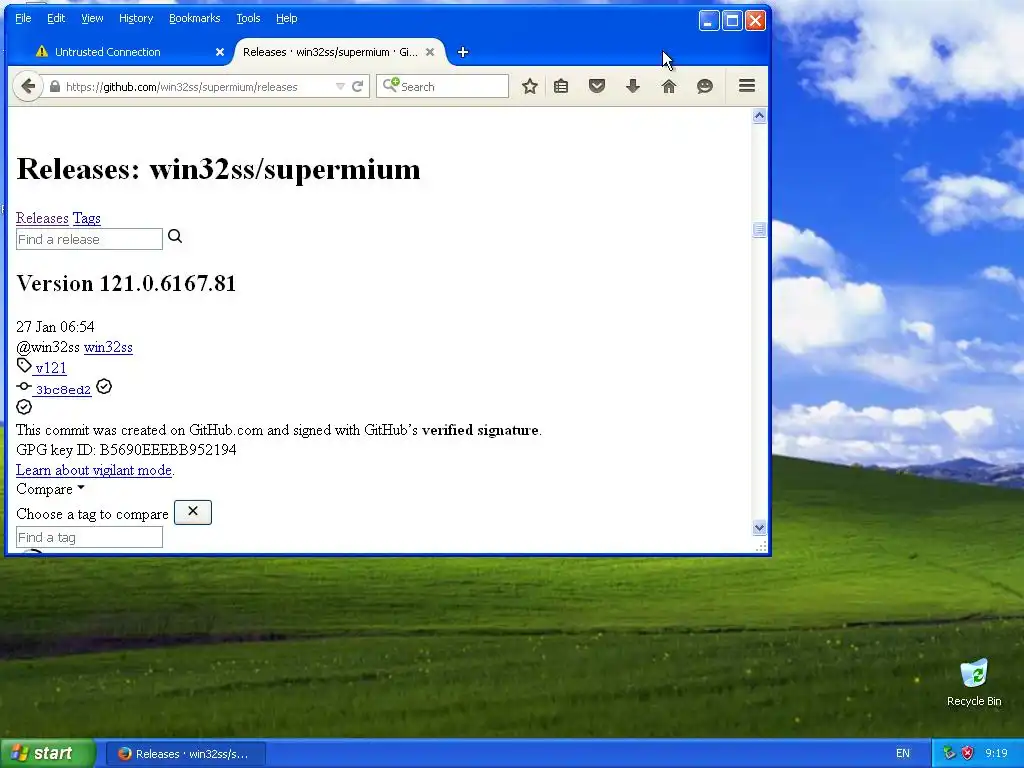Click the taskbar clock showing 9:19
Image resolution: width=1024 pixels, height=768 pixels.
pos(996,753)
